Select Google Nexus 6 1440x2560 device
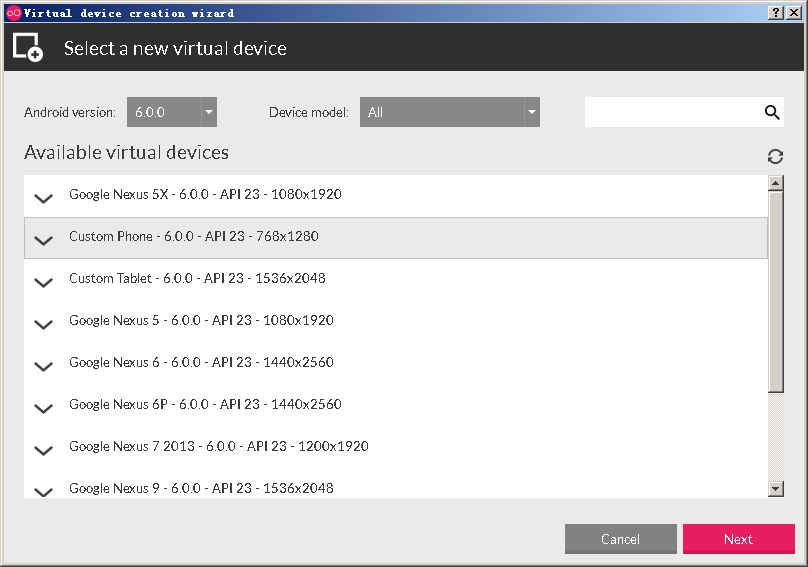808x567 pixels. click(396, 364)
